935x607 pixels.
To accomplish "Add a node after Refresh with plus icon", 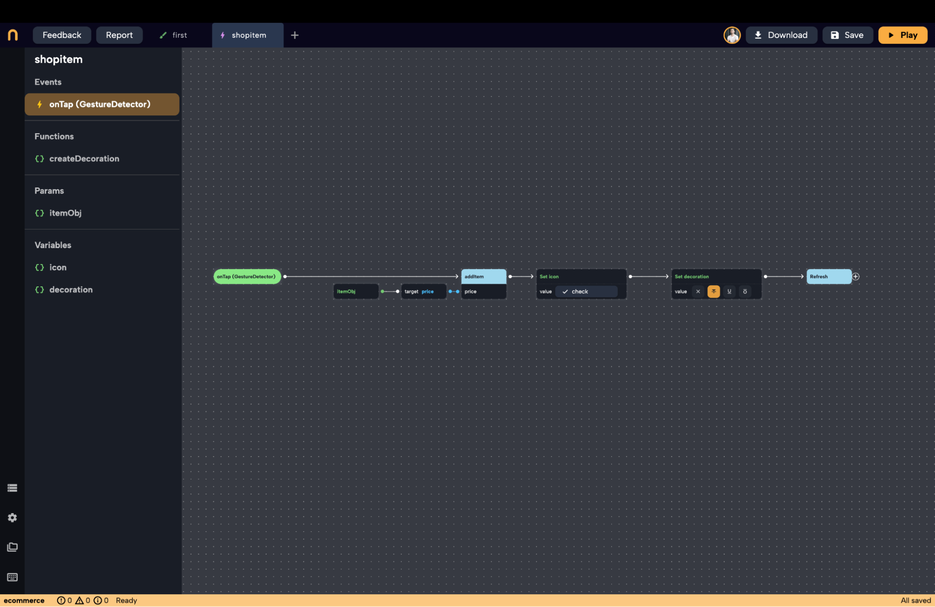I will (856, 277).
